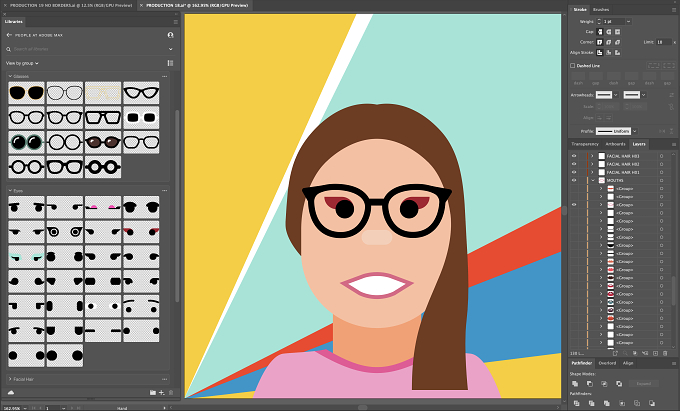Expand the Facial Hair library group
The width and height of the screenshot is (680, 411).
pos(10,379)
